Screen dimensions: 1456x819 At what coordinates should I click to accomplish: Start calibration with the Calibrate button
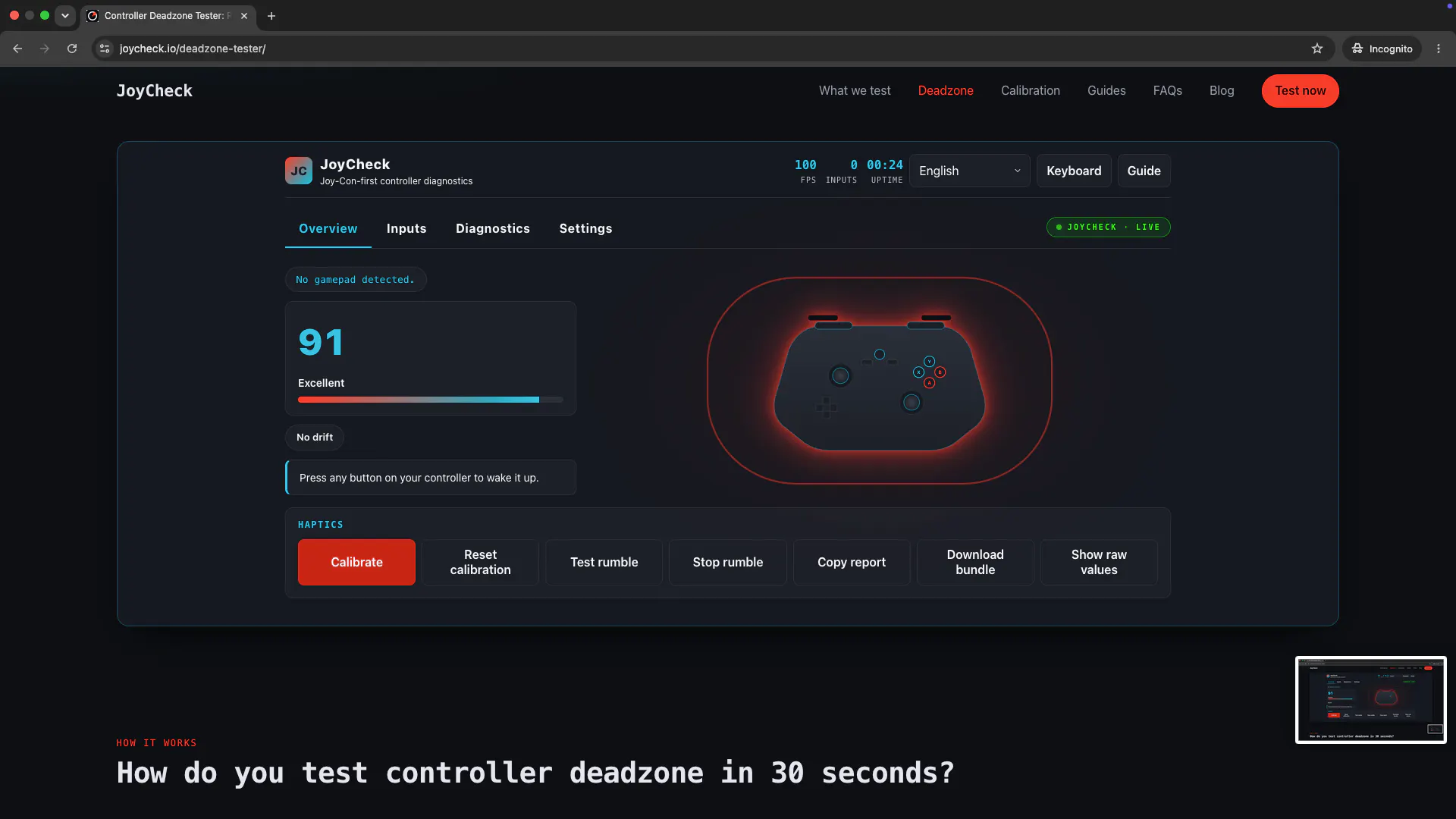[x=356, y=562]
